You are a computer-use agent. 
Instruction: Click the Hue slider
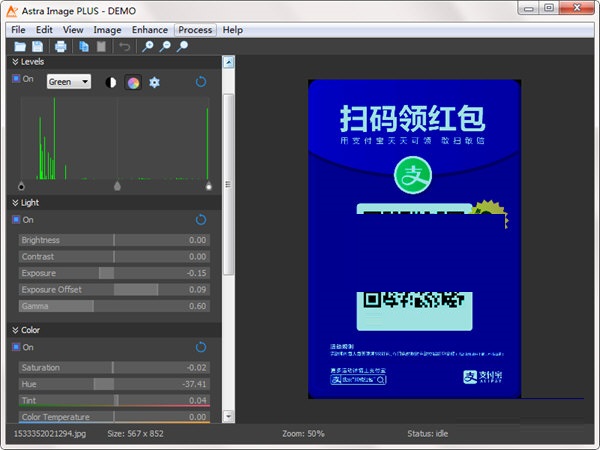114,384
